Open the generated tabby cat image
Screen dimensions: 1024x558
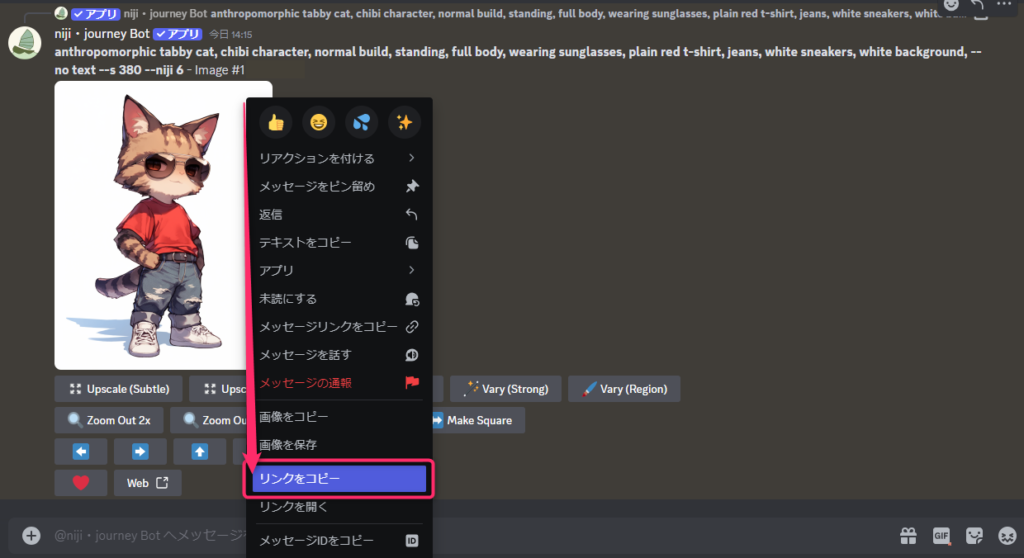point(150,225)
